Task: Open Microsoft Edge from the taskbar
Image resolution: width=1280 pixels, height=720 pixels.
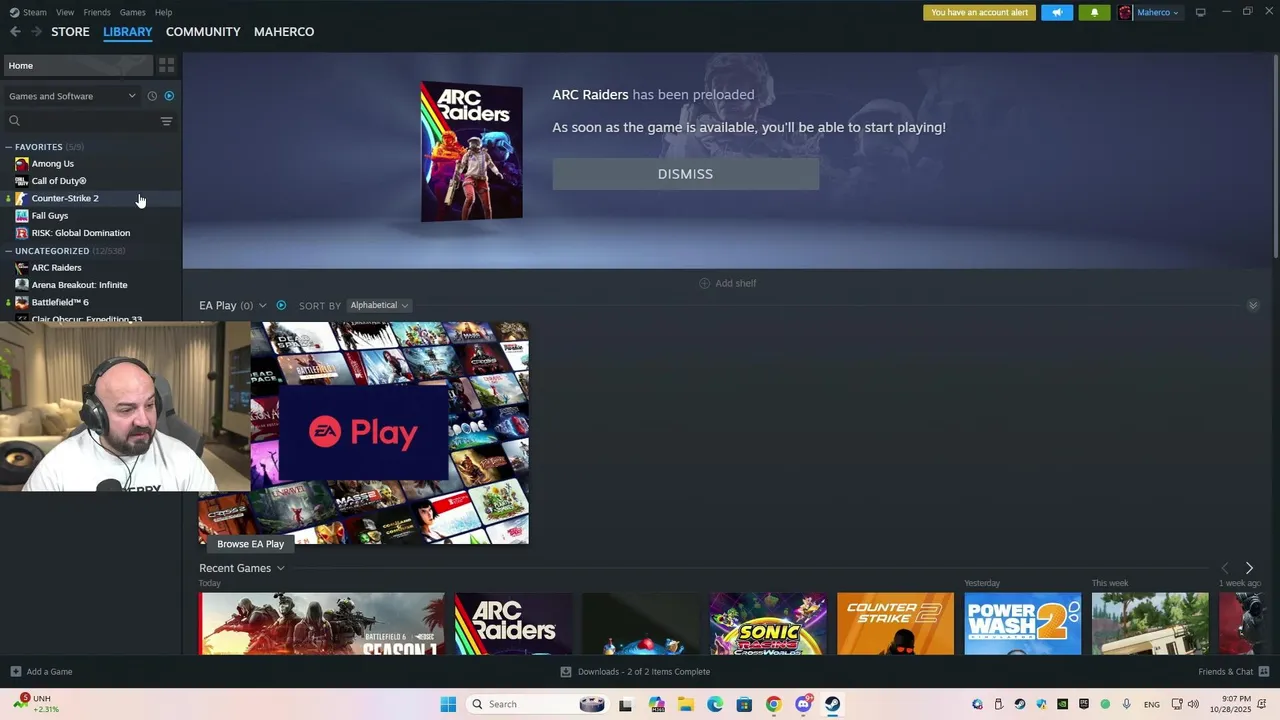Action: coord(715,704)
